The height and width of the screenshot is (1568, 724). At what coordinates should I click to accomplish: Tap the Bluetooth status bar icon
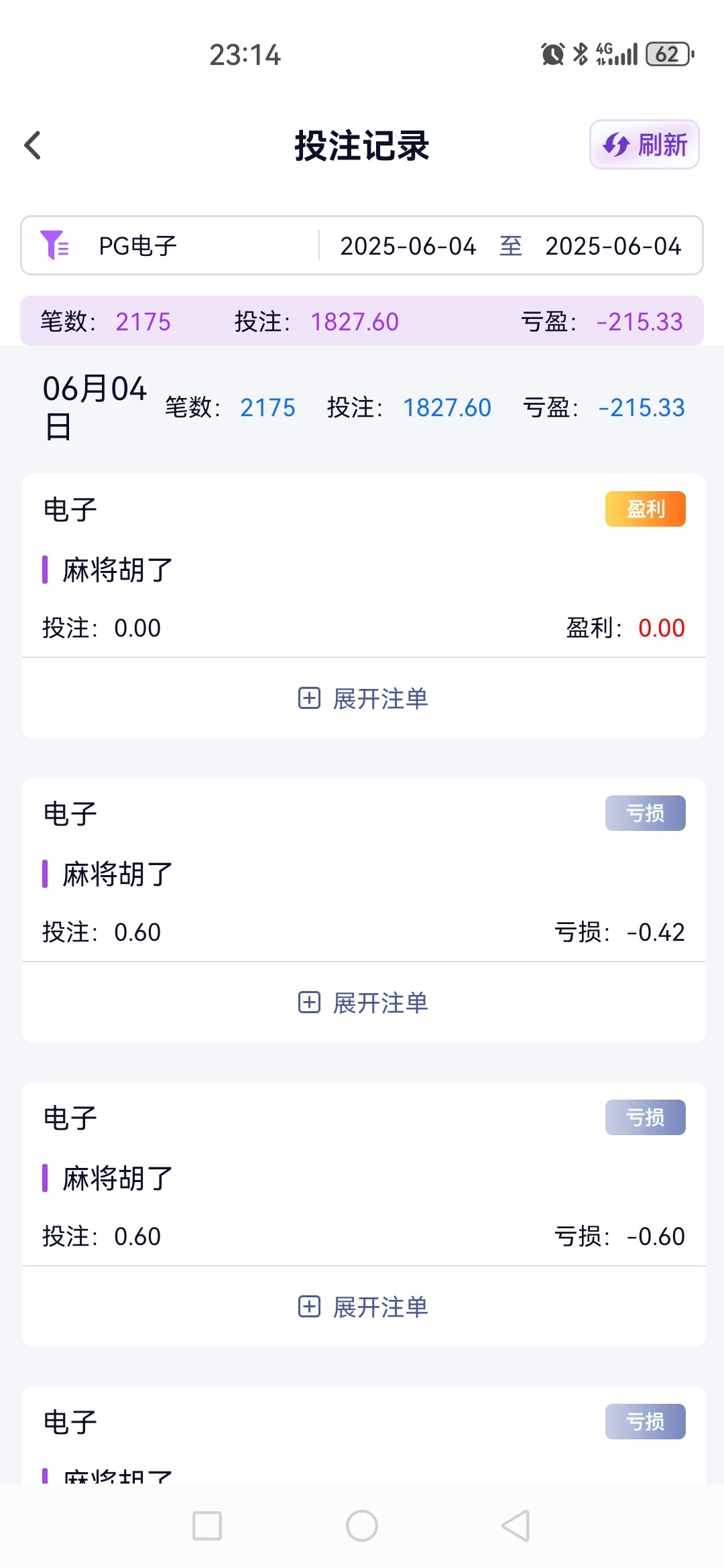click(580, 54)
